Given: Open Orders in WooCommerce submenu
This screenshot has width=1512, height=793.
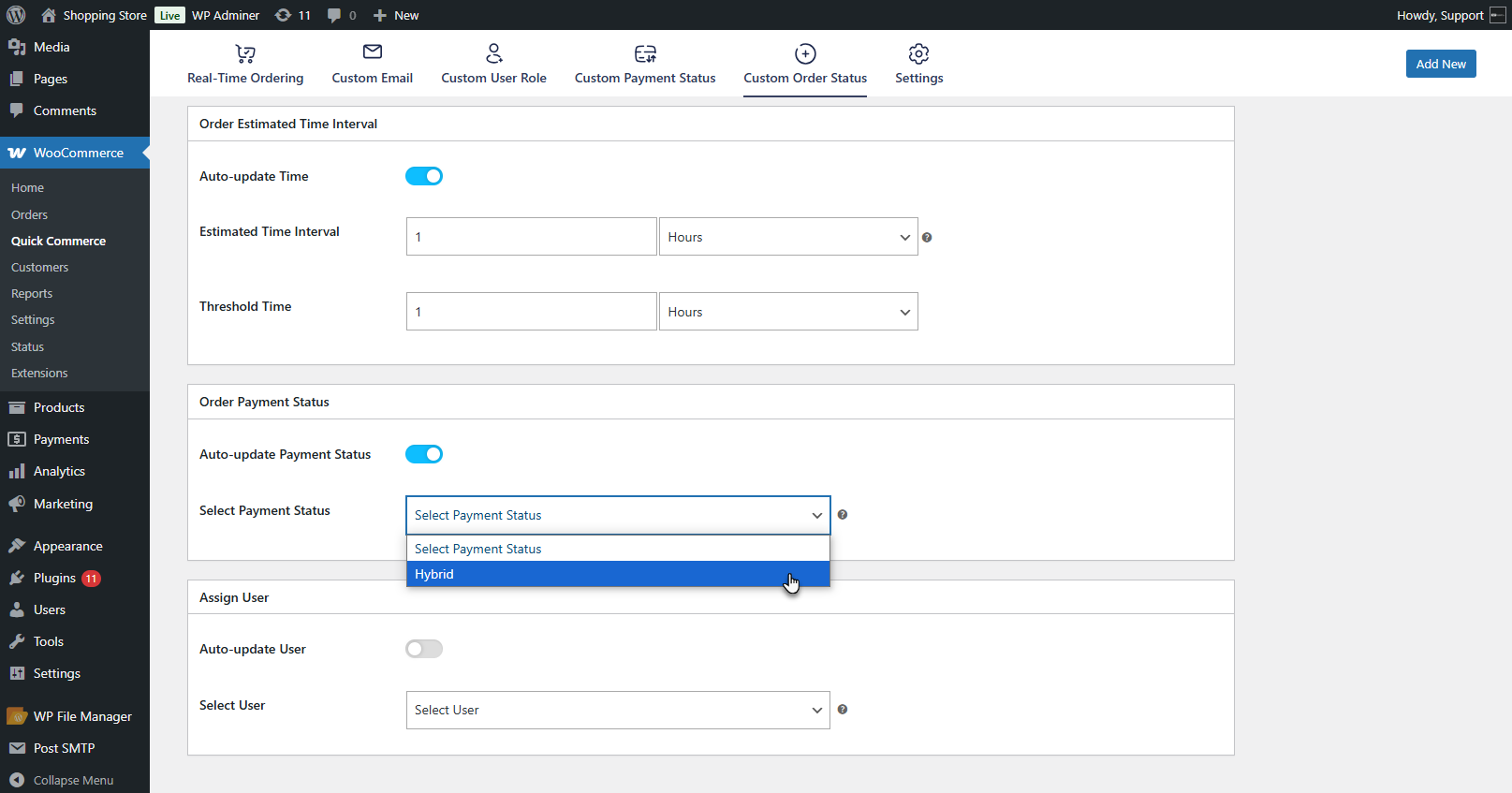Looking at the screenshot, I should pyautogui.click(x=29, y=214).
